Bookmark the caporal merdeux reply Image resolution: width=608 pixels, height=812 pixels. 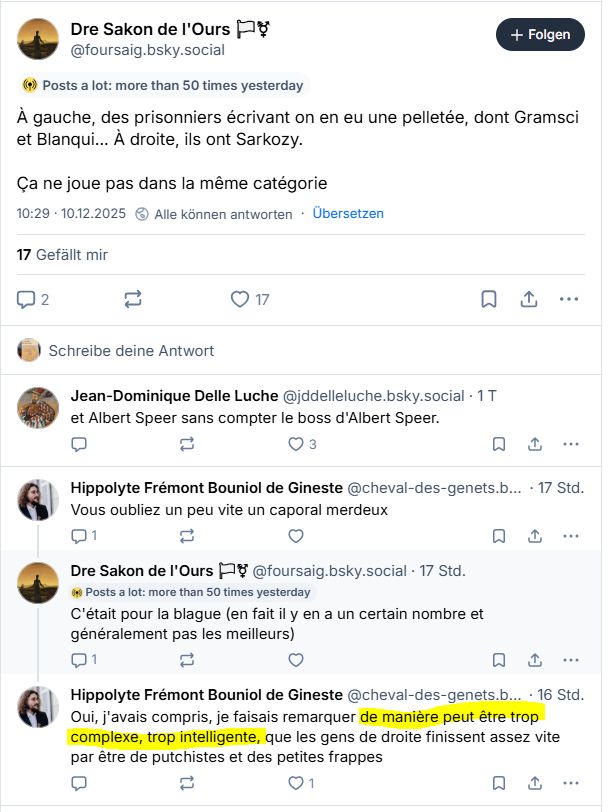499,536
